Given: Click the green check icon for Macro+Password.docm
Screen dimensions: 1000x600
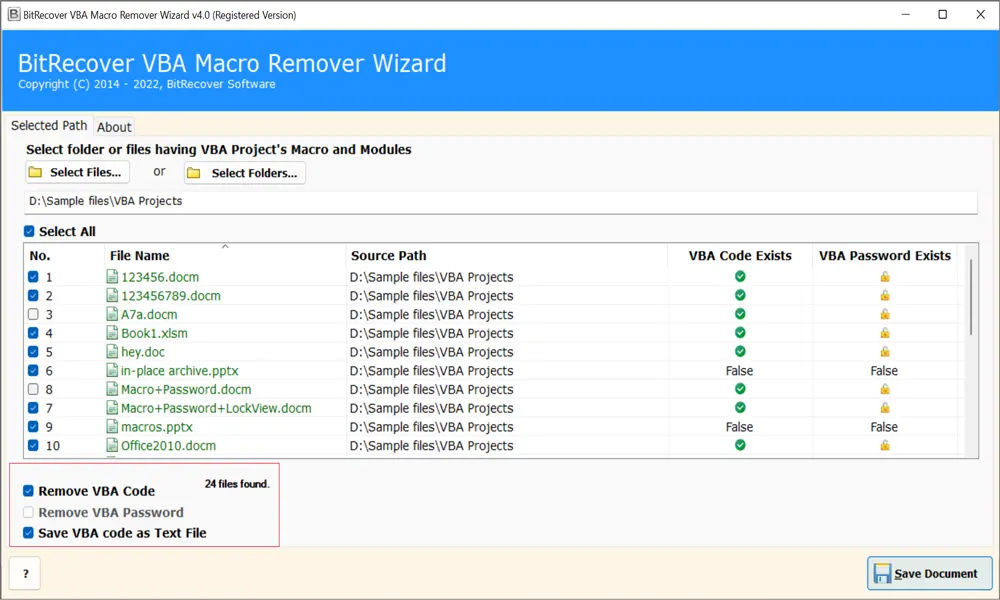Looking at the screenshot, I should click(740, 389).
